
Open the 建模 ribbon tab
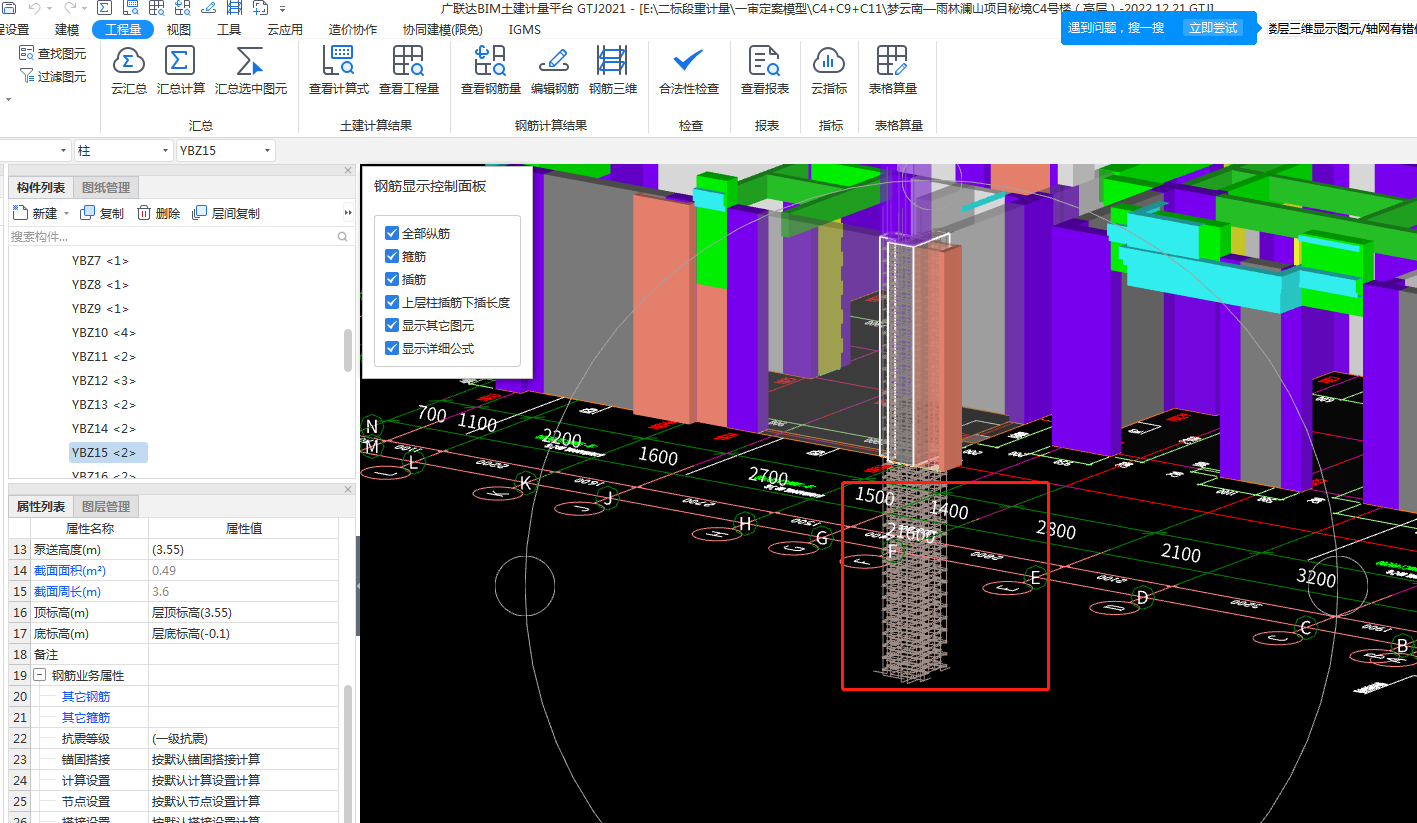(x=67, y=29)
